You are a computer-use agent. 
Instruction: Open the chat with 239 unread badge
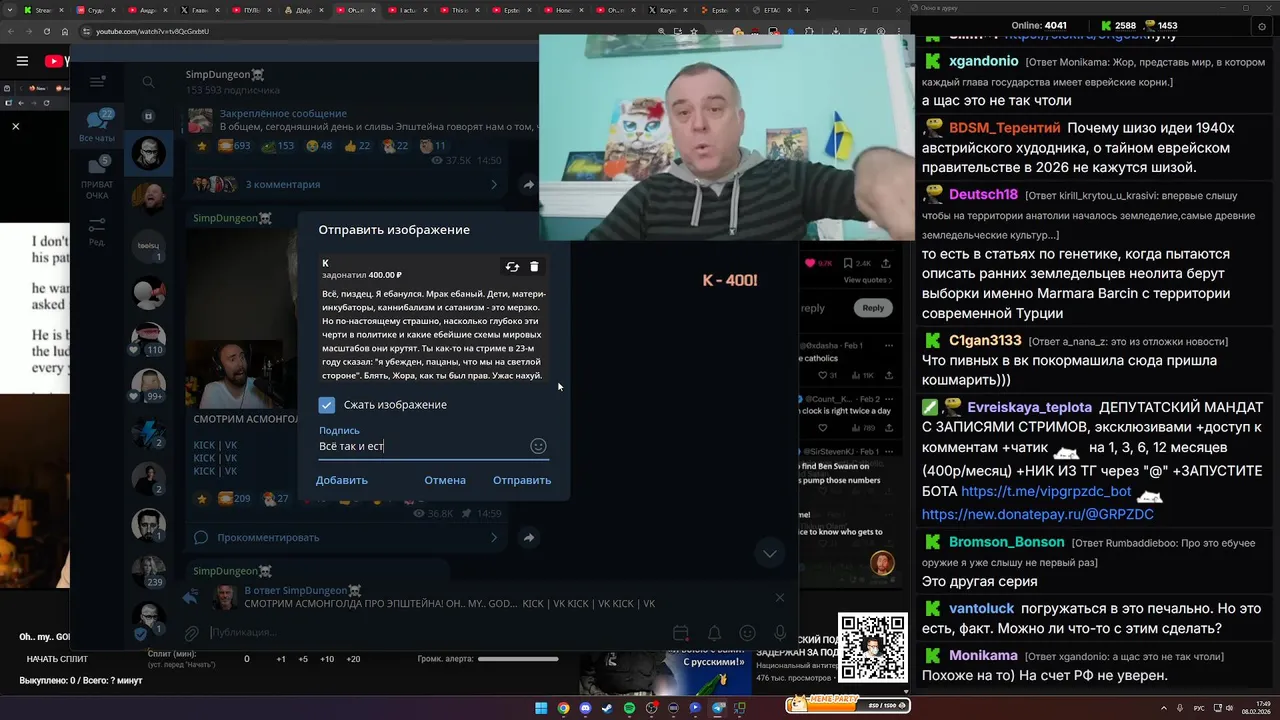pos(149,571)
